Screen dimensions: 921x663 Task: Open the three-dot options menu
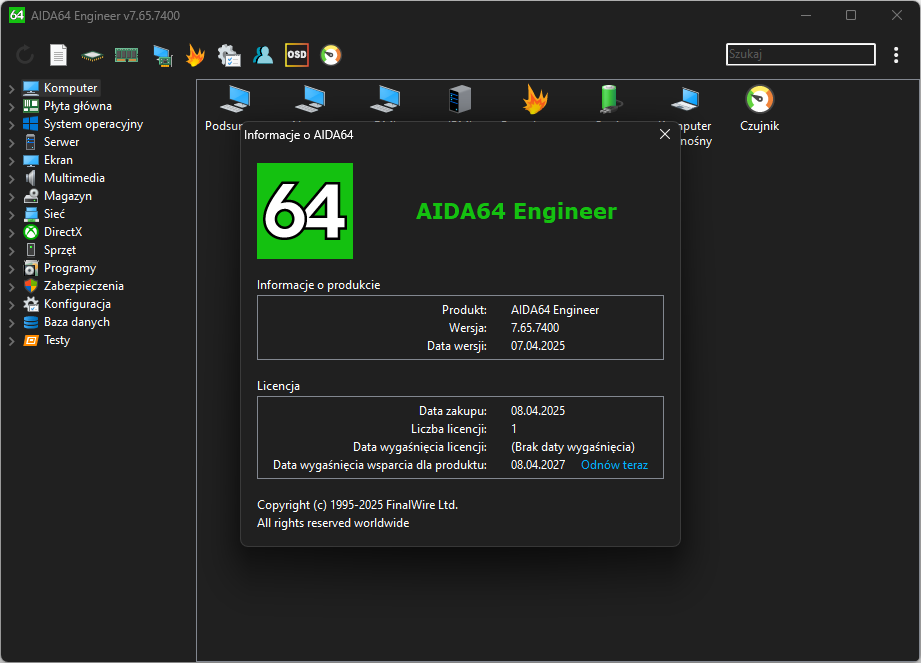click(896, 55)
